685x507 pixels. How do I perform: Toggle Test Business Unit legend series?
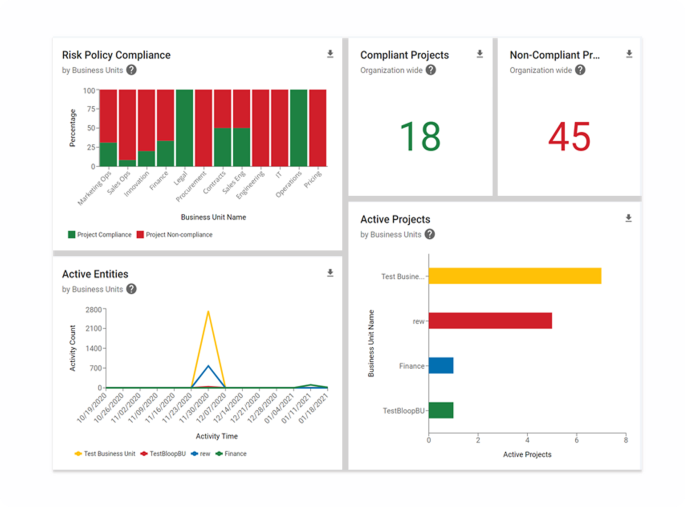point(105,454)
